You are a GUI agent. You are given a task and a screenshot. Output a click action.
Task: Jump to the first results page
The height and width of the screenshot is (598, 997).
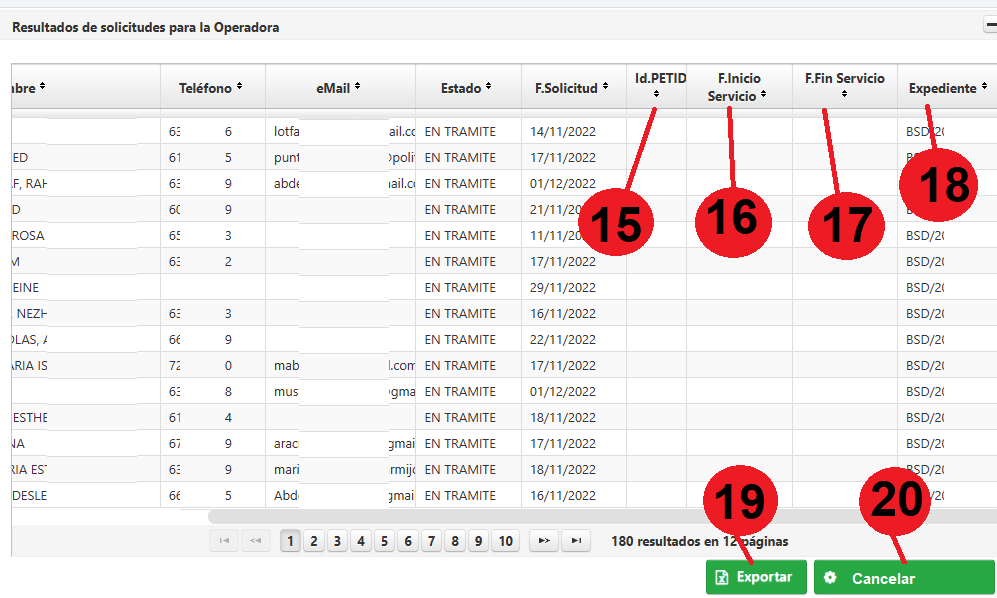(223, 541)
